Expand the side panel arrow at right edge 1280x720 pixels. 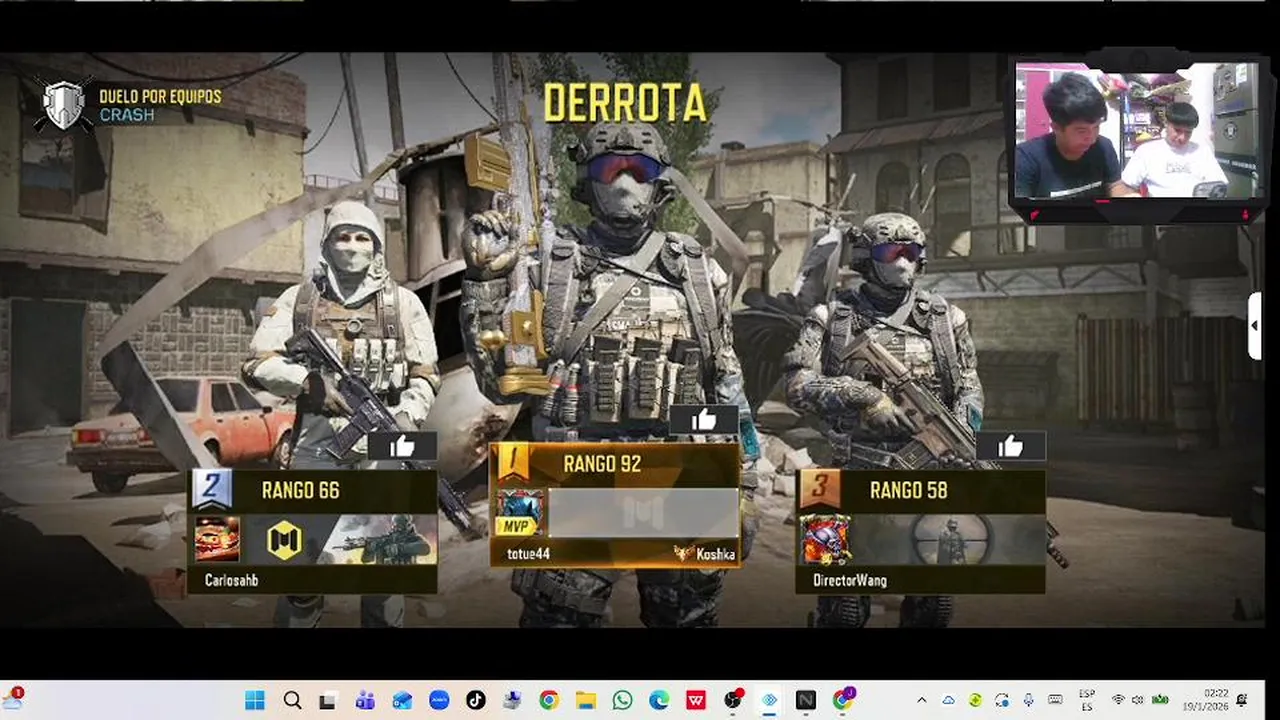1254,325
